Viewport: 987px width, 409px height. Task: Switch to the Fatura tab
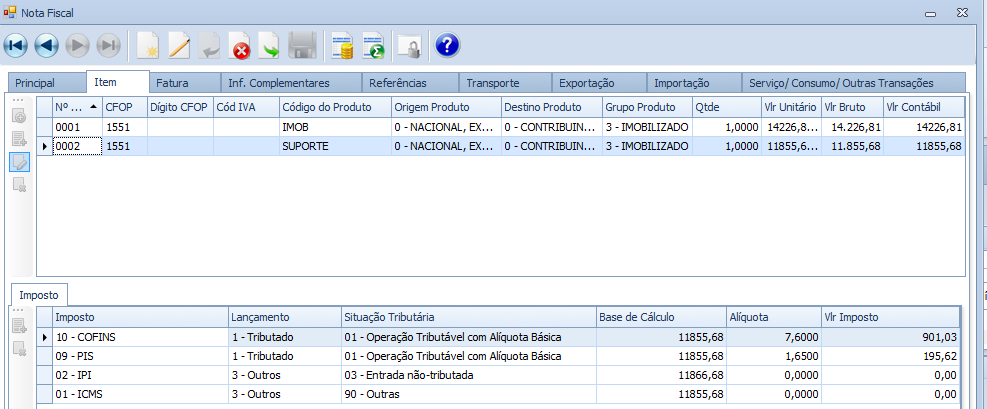[173, 83]
